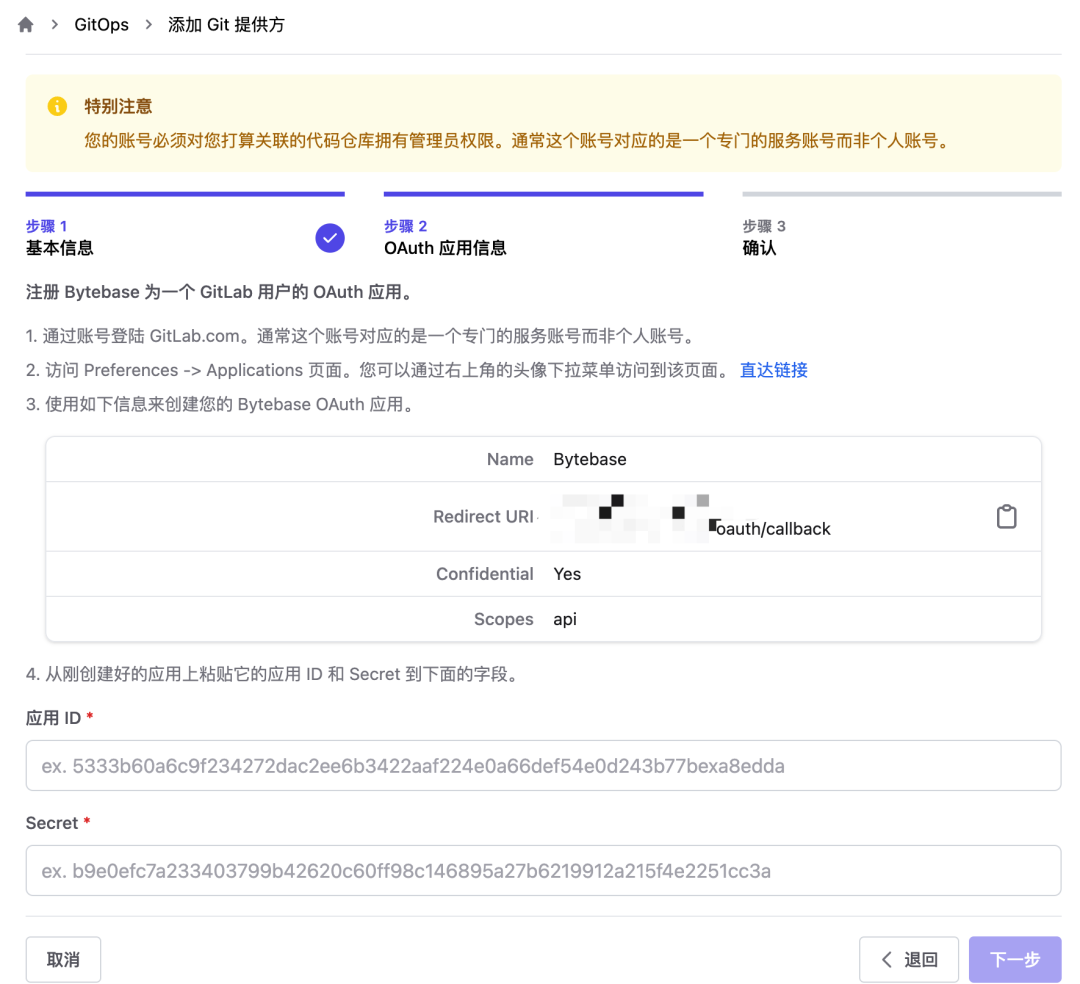Click first breadcrumb separator chevron
The width and height of the screenshot is (1080, 984).
[54, 25]
